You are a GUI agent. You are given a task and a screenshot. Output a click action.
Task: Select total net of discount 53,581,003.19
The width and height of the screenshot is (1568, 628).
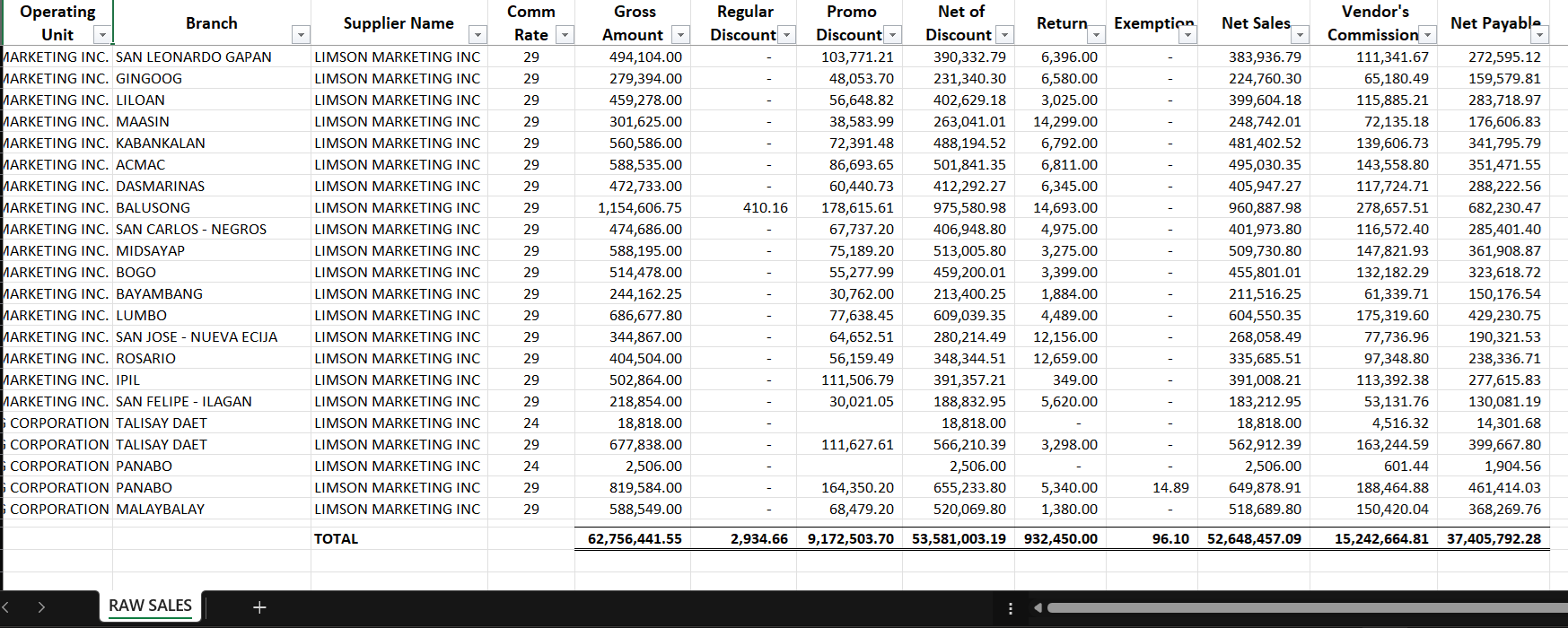(x=958, y=539)
